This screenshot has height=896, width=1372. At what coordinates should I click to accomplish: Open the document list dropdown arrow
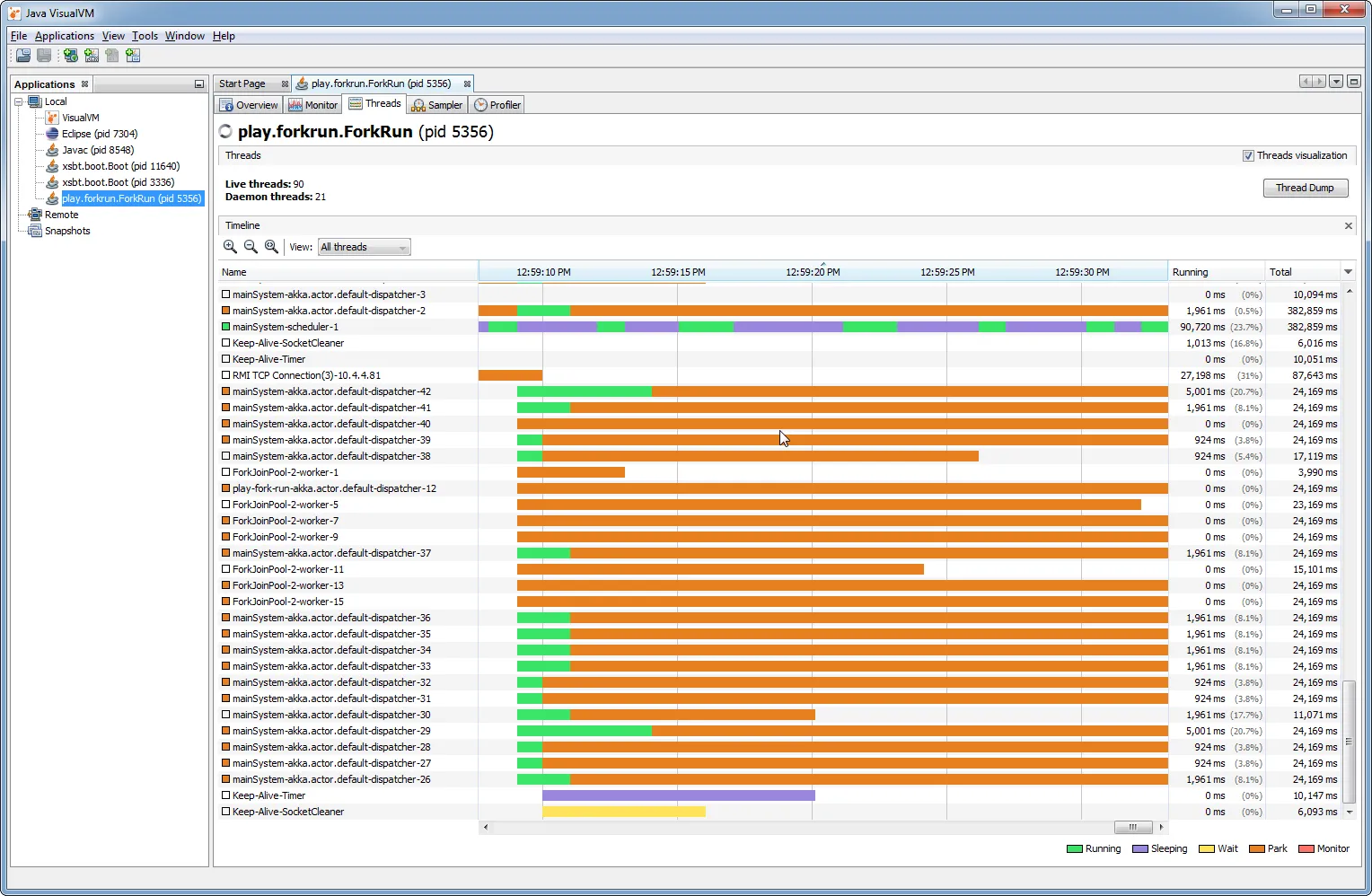[x=1336, y=82]
